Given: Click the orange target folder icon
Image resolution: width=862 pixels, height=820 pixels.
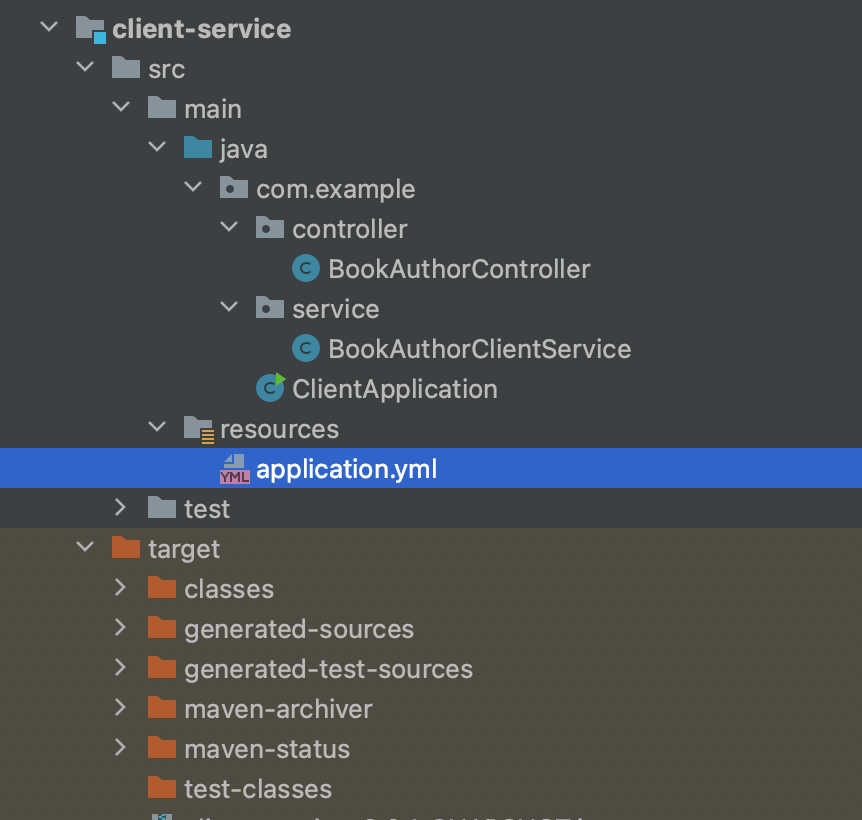Looking at the screenshot, I should (126, 548).
